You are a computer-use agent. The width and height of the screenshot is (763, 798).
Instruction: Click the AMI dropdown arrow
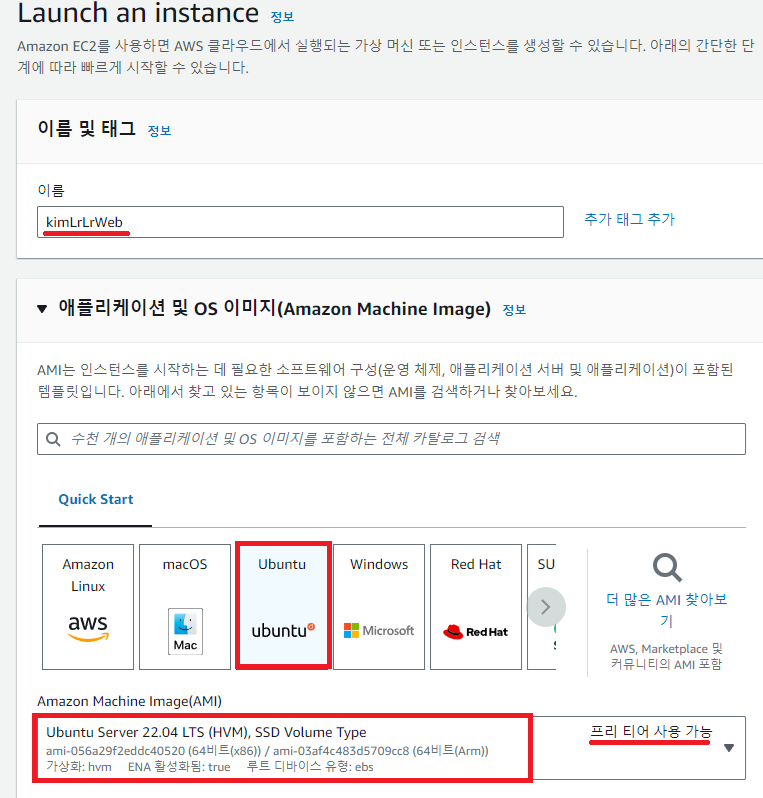tap(729, 748)
